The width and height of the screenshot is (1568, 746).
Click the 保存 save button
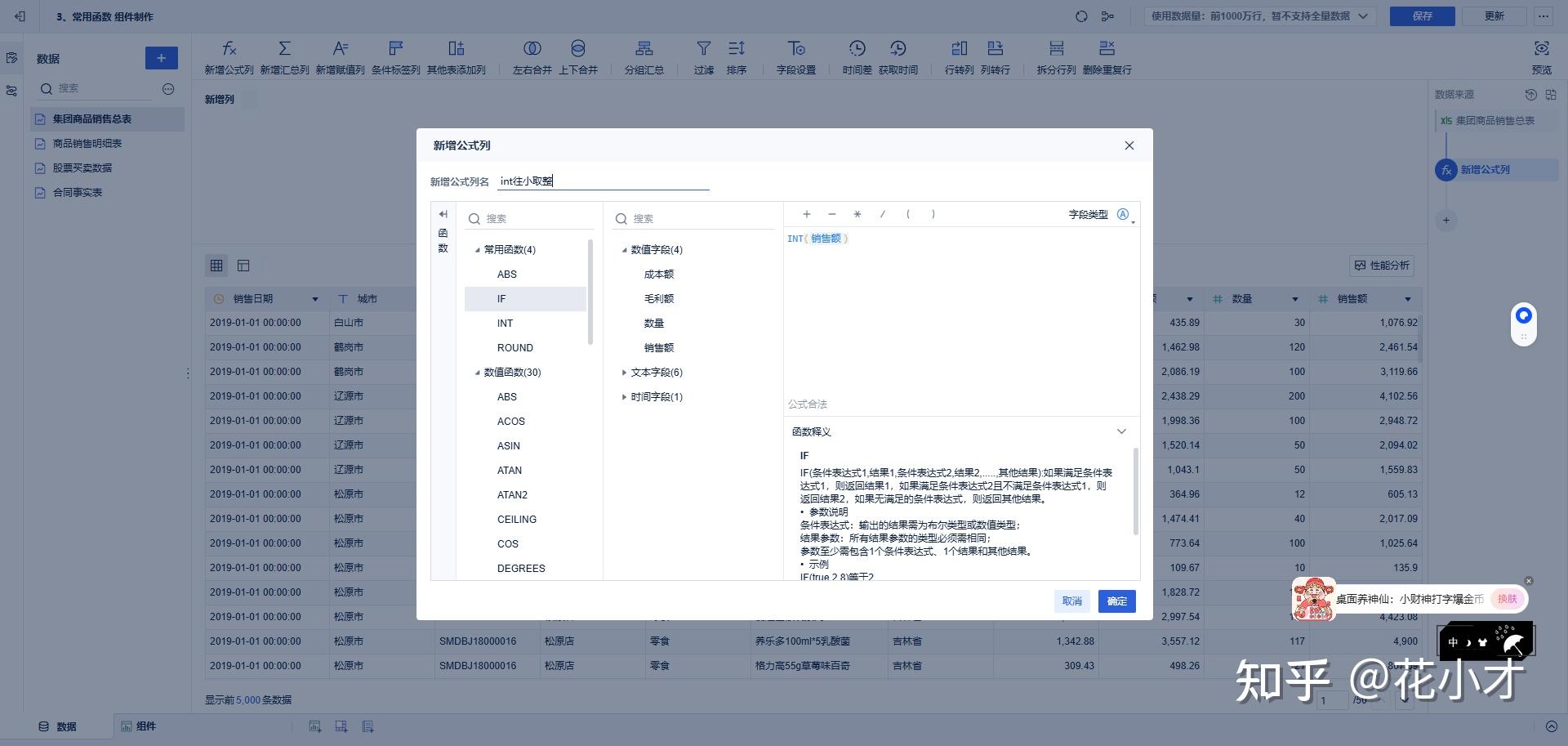tap(1422, 16)
